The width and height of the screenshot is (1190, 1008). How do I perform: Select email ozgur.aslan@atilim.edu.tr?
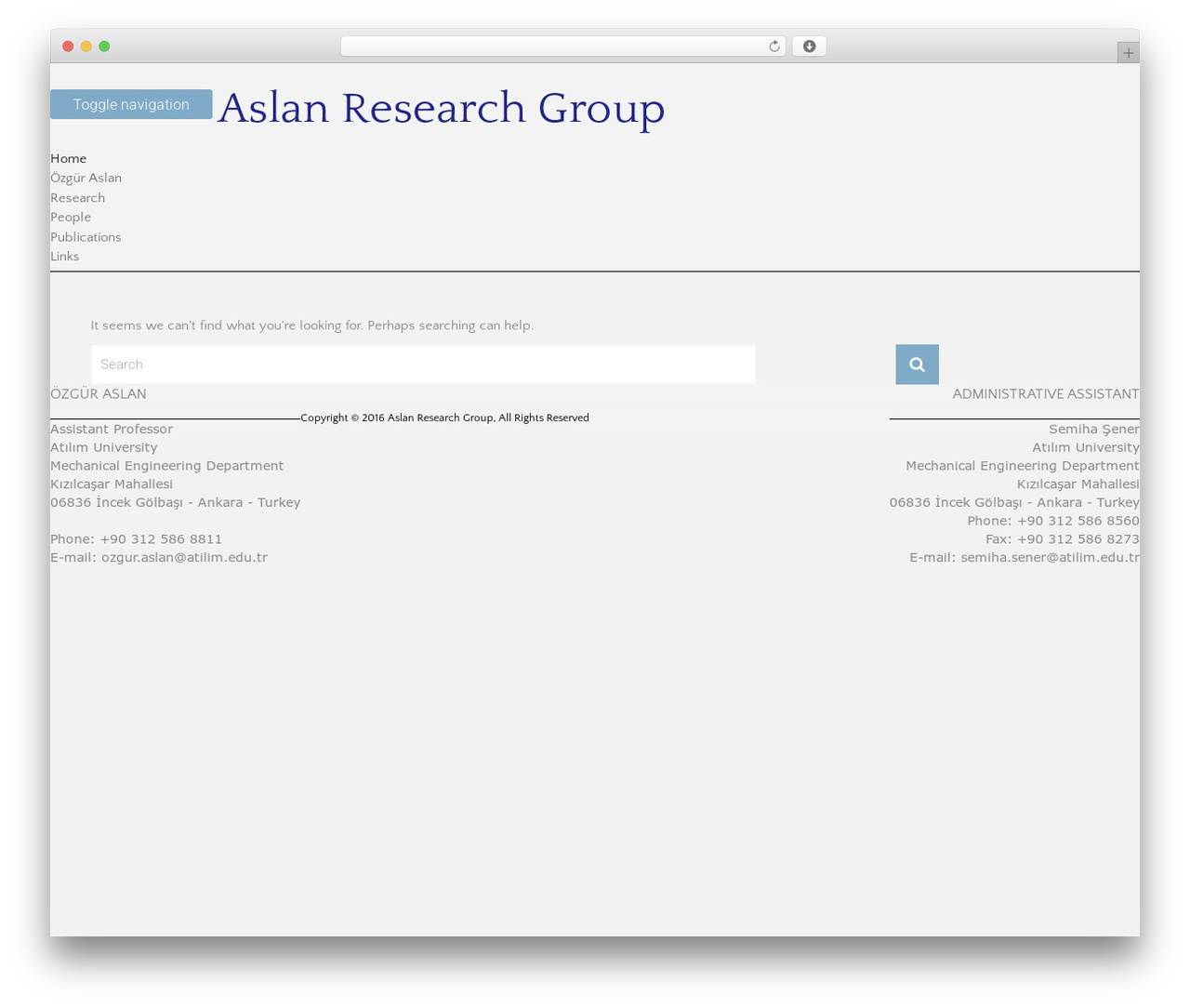point(184,557)
